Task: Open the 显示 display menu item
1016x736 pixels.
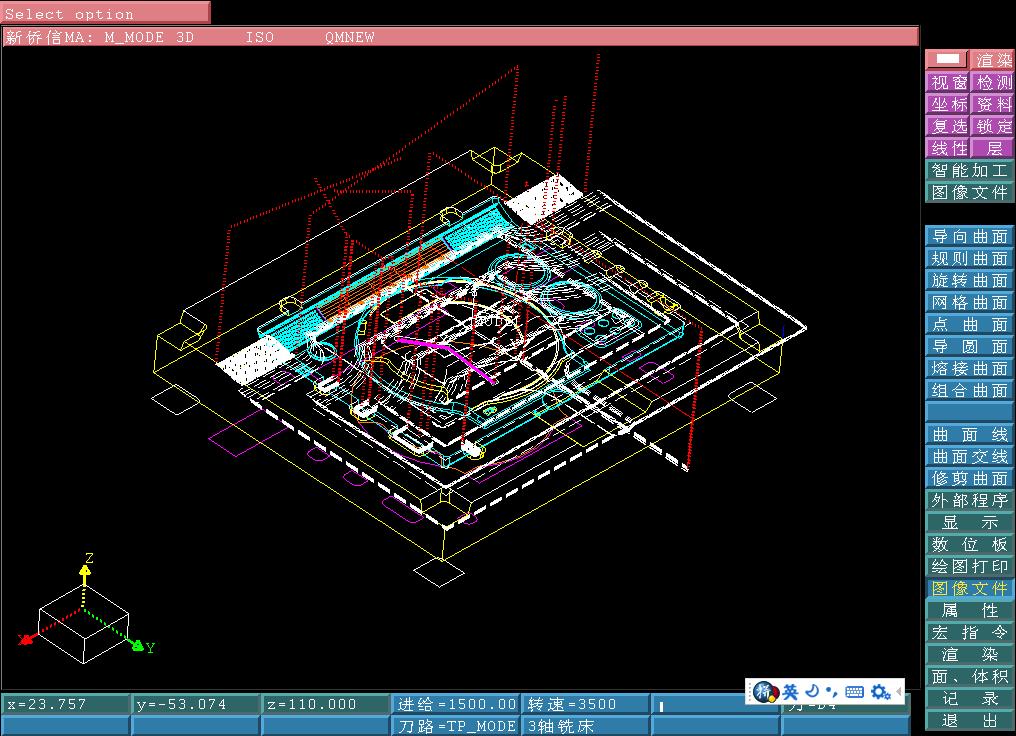Action: click(969, 523)
